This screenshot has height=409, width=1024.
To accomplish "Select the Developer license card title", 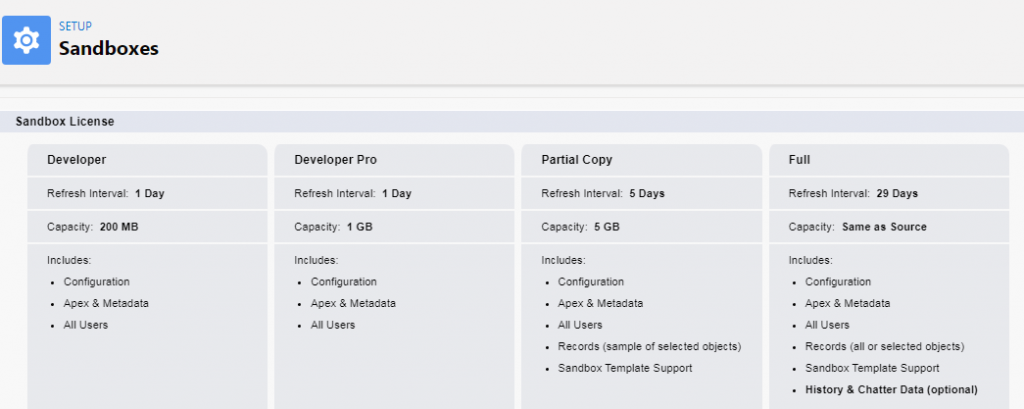I will click(76, 159).
